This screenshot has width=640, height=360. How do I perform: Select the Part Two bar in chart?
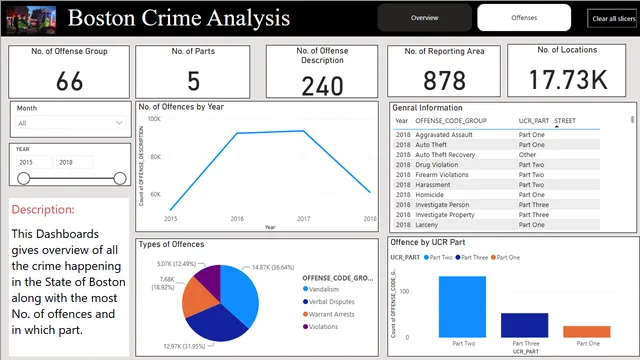[462, 307]
